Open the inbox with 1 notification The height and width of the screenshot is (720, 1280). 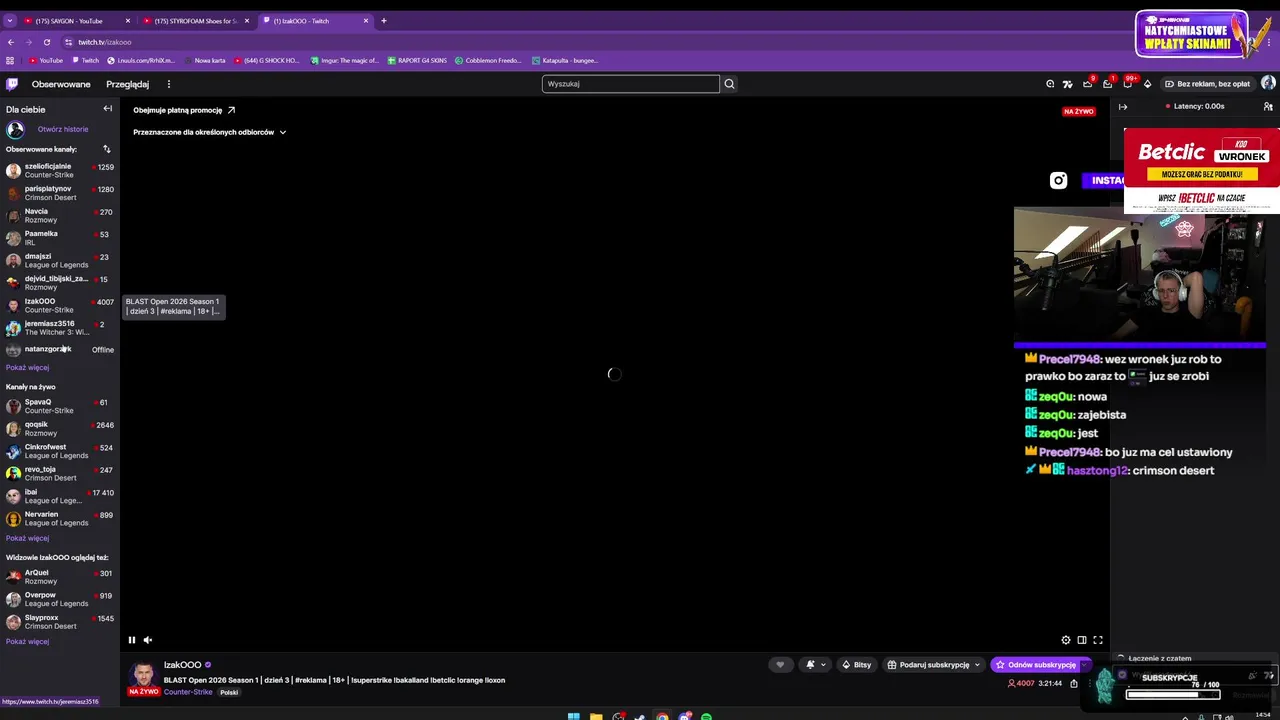coord(1107,84)
